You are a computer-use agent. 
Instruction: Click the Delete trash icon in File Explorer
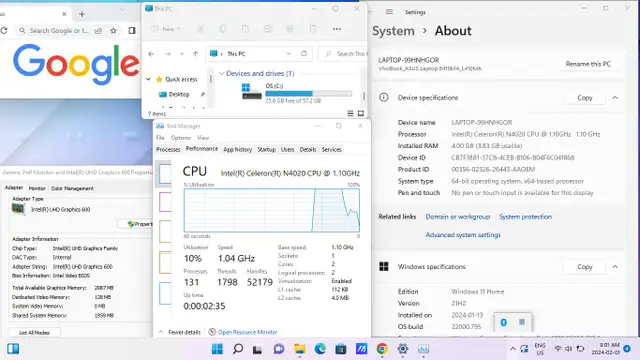click(x=313, y=29)
